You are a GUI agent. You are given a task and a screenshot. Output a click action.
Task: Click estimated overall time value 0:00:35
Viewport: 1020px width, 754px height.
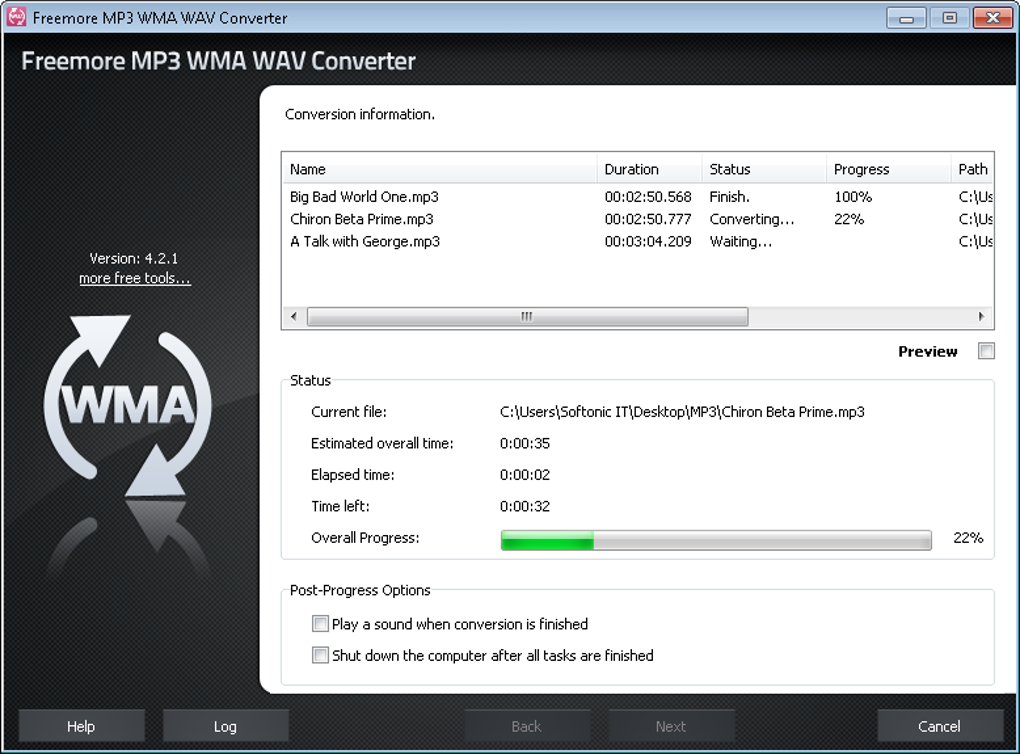click(x=524, y=443)
